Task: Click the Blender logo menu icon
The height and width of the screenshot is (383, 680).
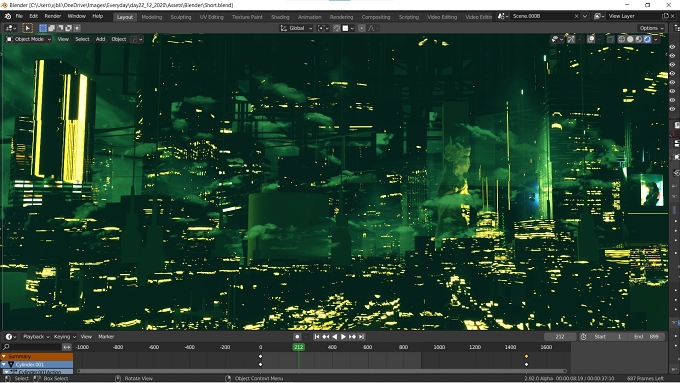Action: click(x=7, y=16)
